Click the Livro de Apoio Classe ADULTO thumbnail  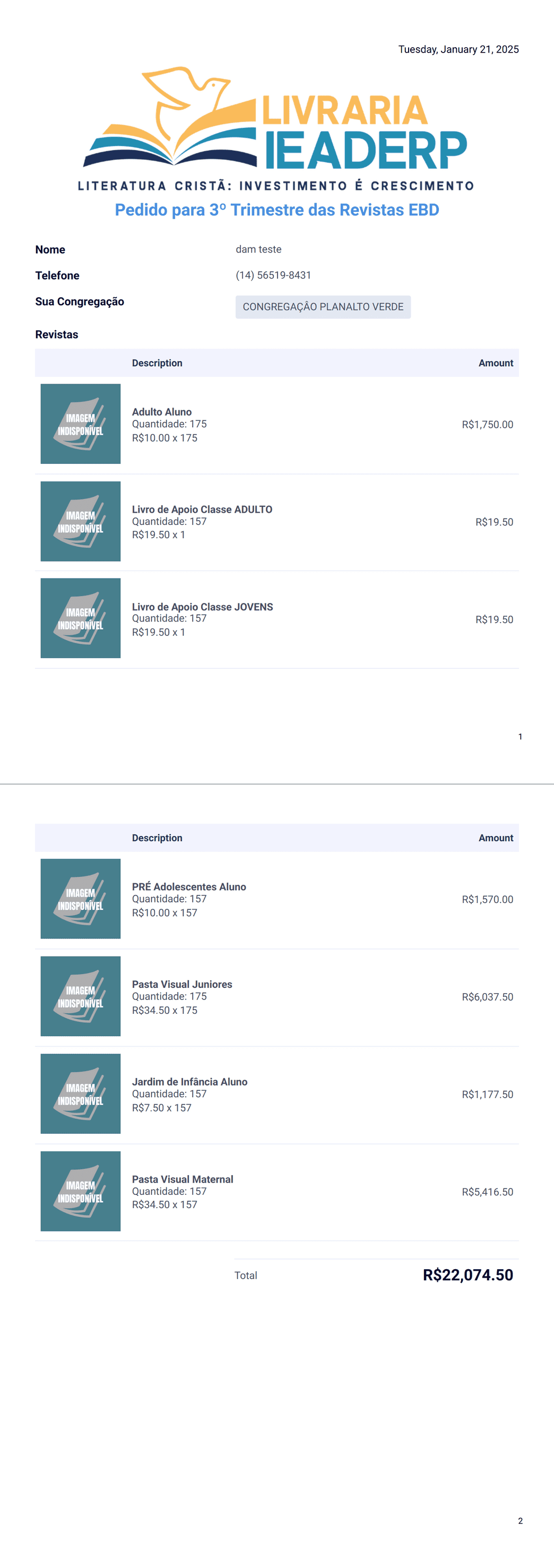click(80, 522)
